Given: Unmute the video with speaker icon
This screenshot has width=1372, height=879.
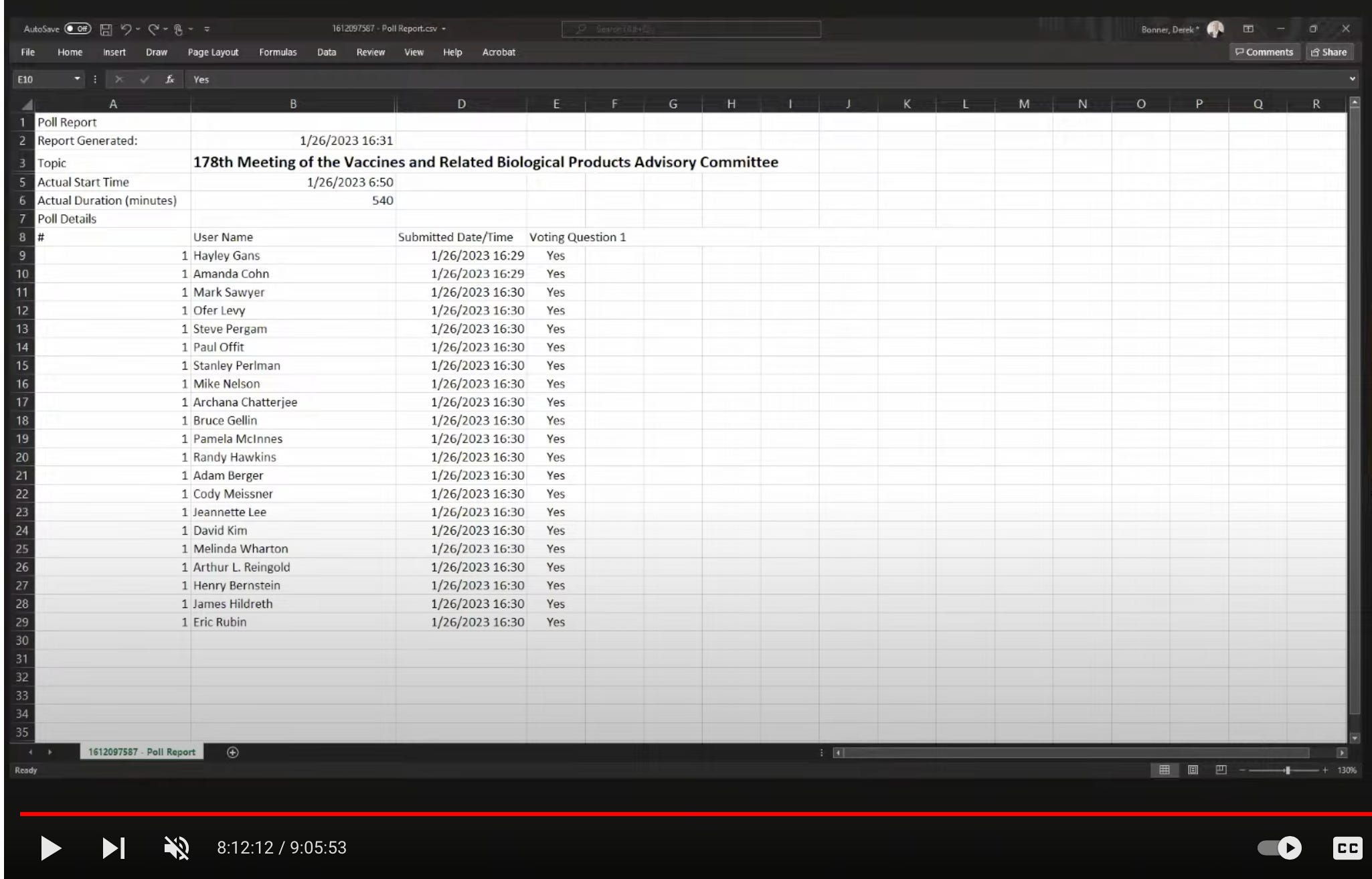Looking at the screenshot, I should click(x=177, y=848).
